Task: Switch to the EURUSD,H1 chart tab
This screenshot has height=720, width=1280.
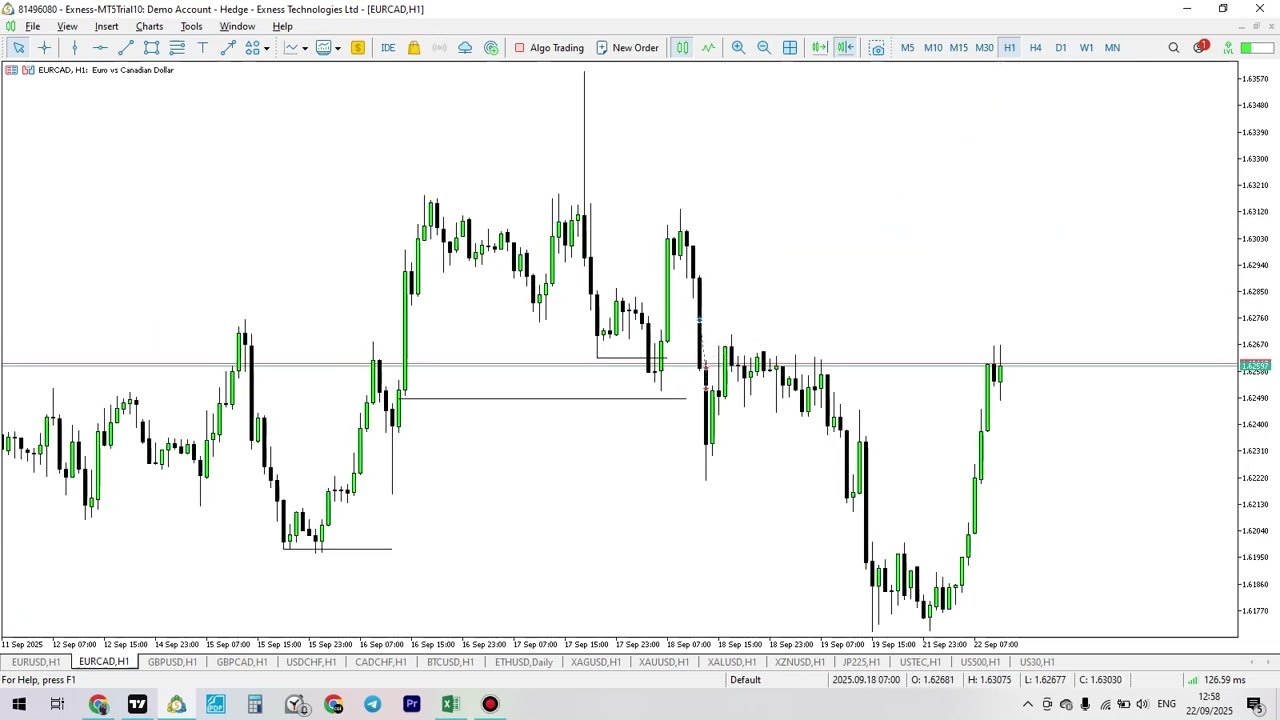Action: [x=36, y=662]
